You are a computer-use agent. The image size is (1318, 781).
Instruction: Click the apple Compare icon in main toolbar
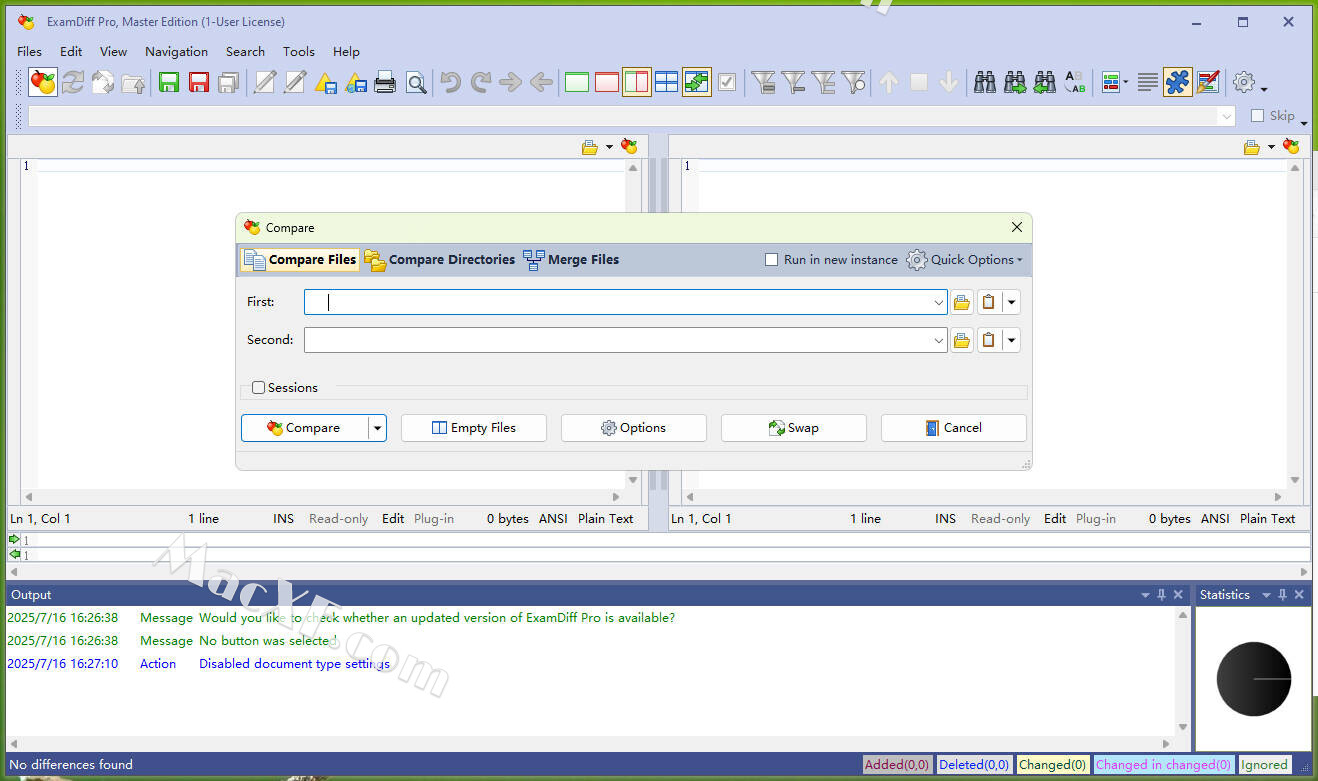[43, 83]
